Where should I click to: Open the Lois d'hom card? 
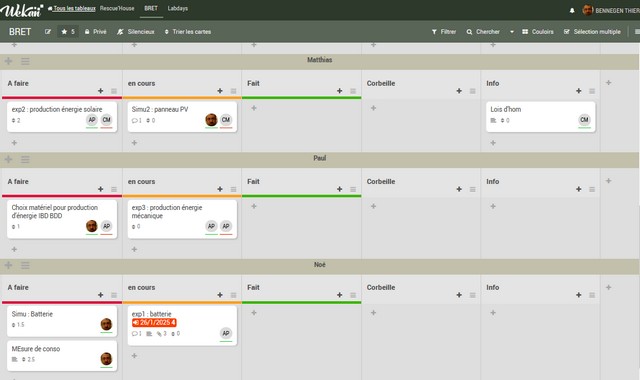click(540, 117)
